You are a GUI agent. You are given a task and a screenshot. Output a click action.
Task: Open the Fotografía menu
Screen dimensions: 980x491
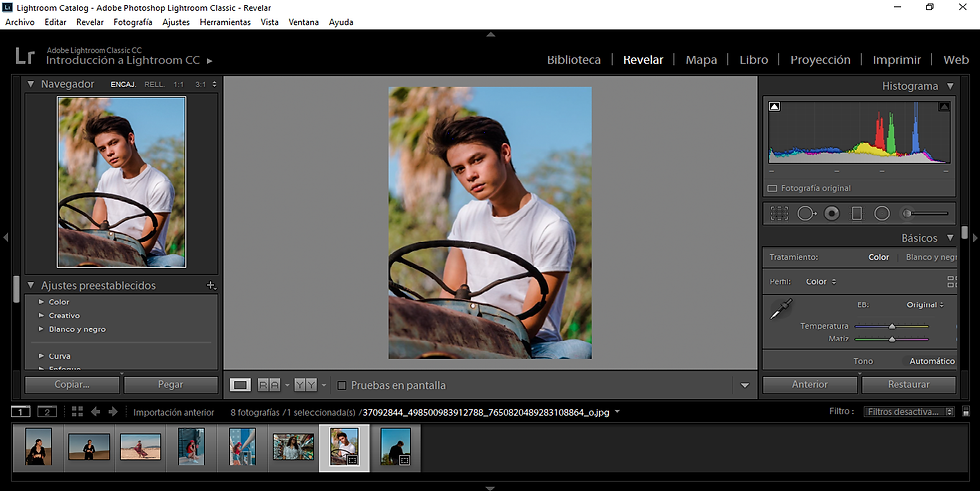(x=132, y=22)
